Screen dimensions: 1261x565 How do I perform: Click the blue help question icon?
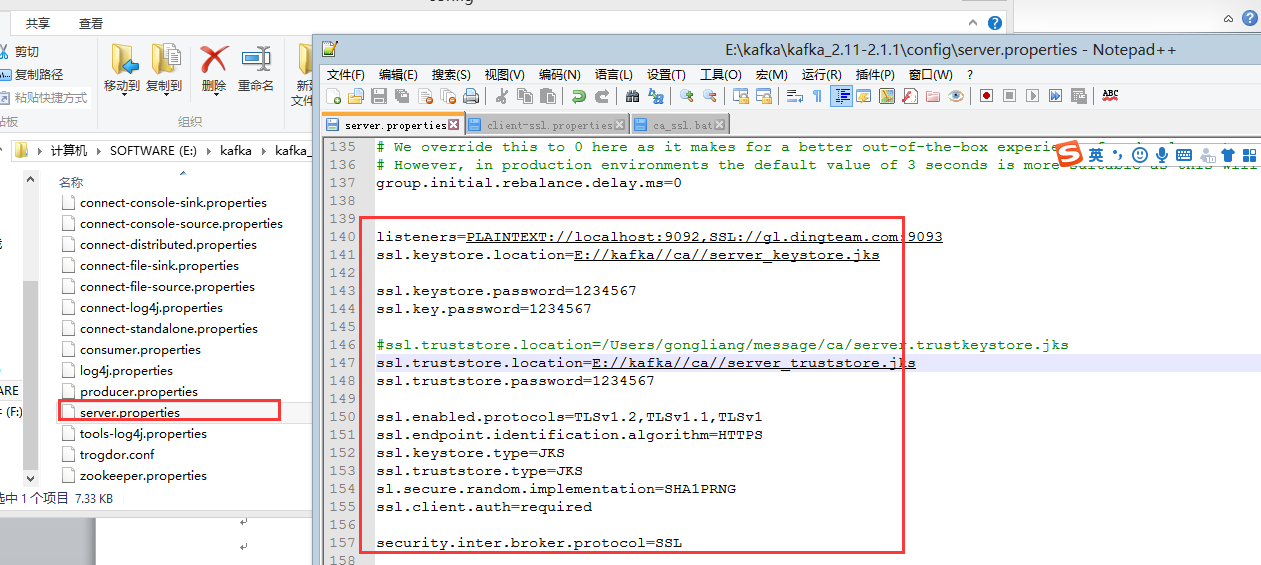click(x=995, y=22)
